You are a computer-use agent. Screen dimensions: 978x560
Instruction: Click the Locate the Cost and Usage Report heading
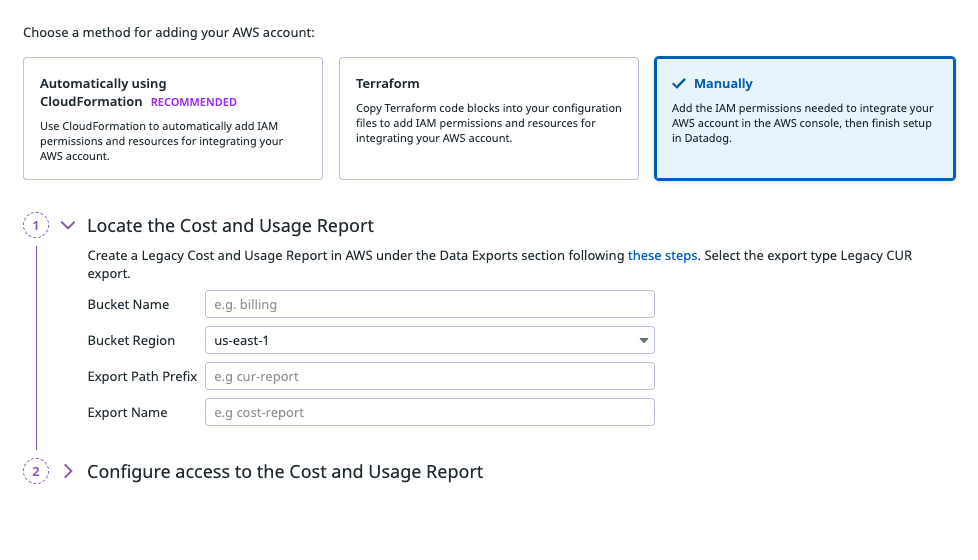[x=230, y=226]
